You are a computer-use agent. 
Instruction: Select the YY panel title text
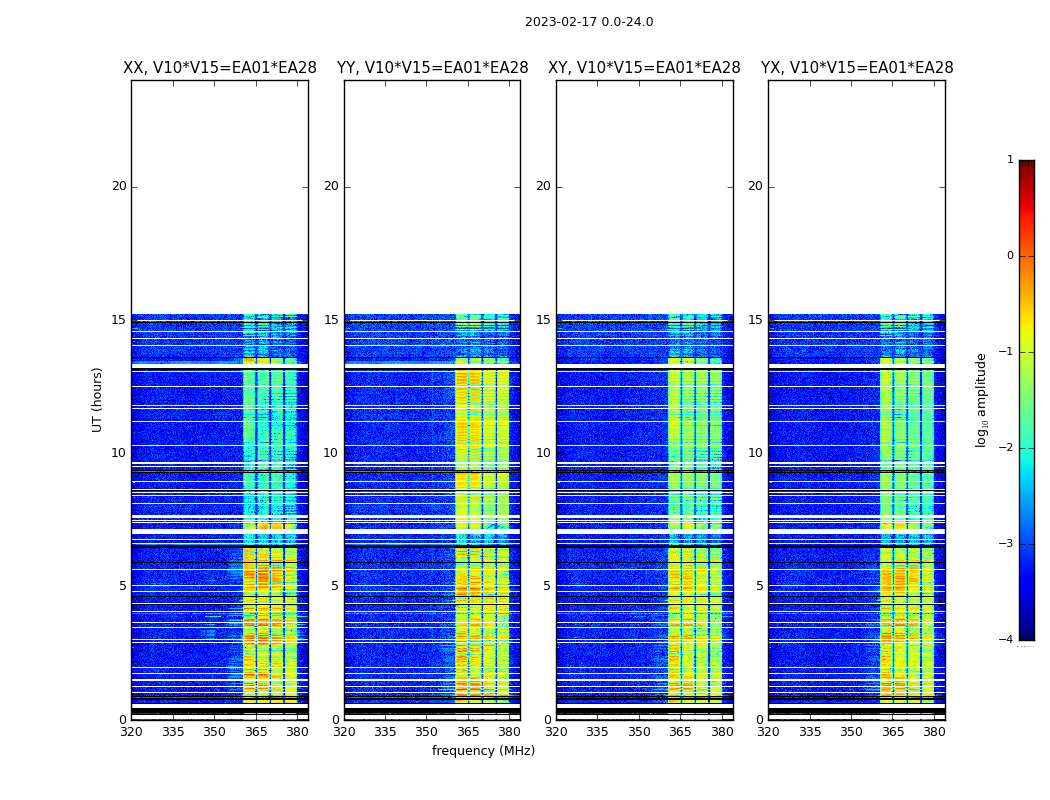(x=432, y=68)
